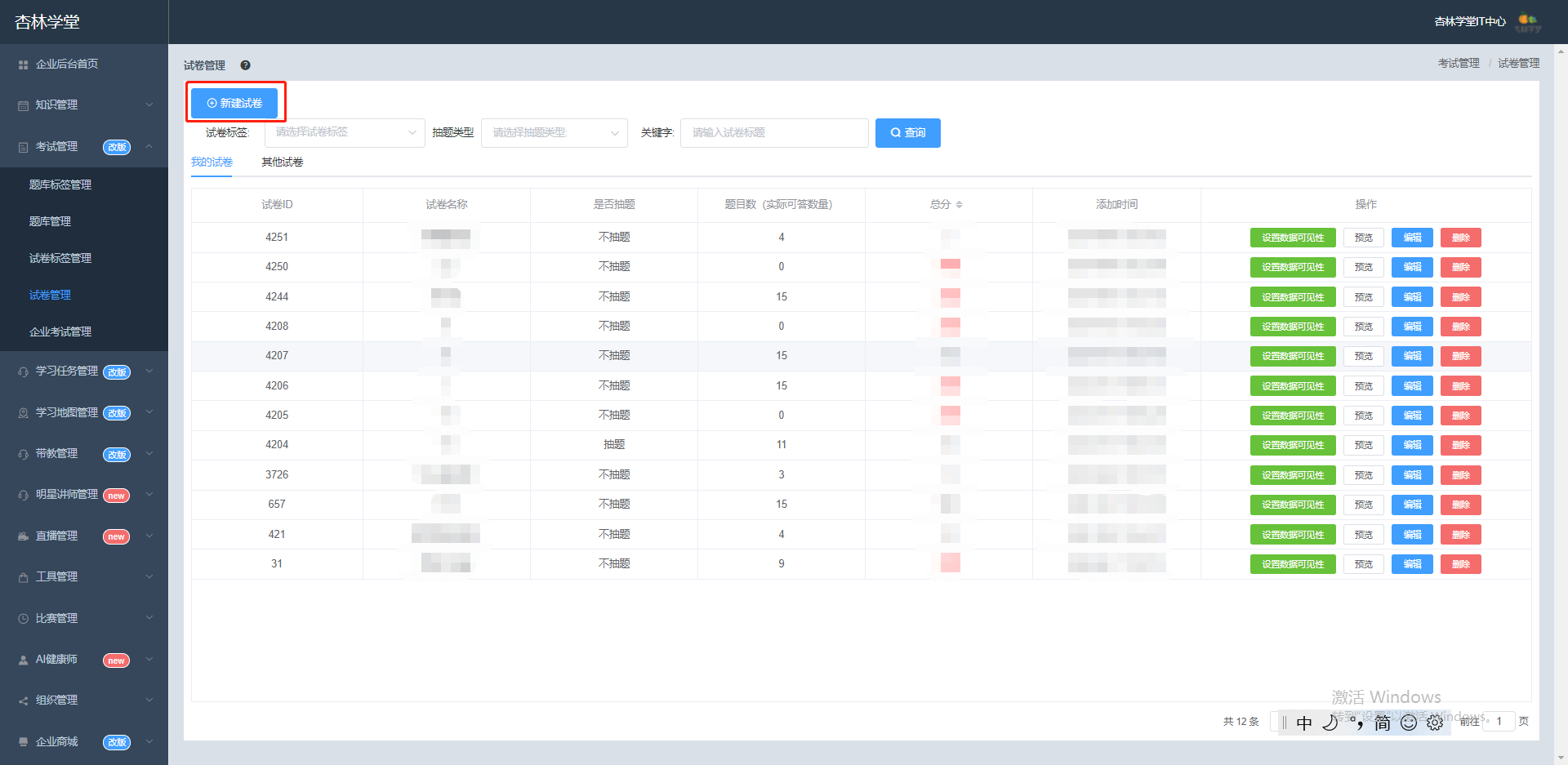Click the 企业商城 shop icon

[x=23, y=742]
